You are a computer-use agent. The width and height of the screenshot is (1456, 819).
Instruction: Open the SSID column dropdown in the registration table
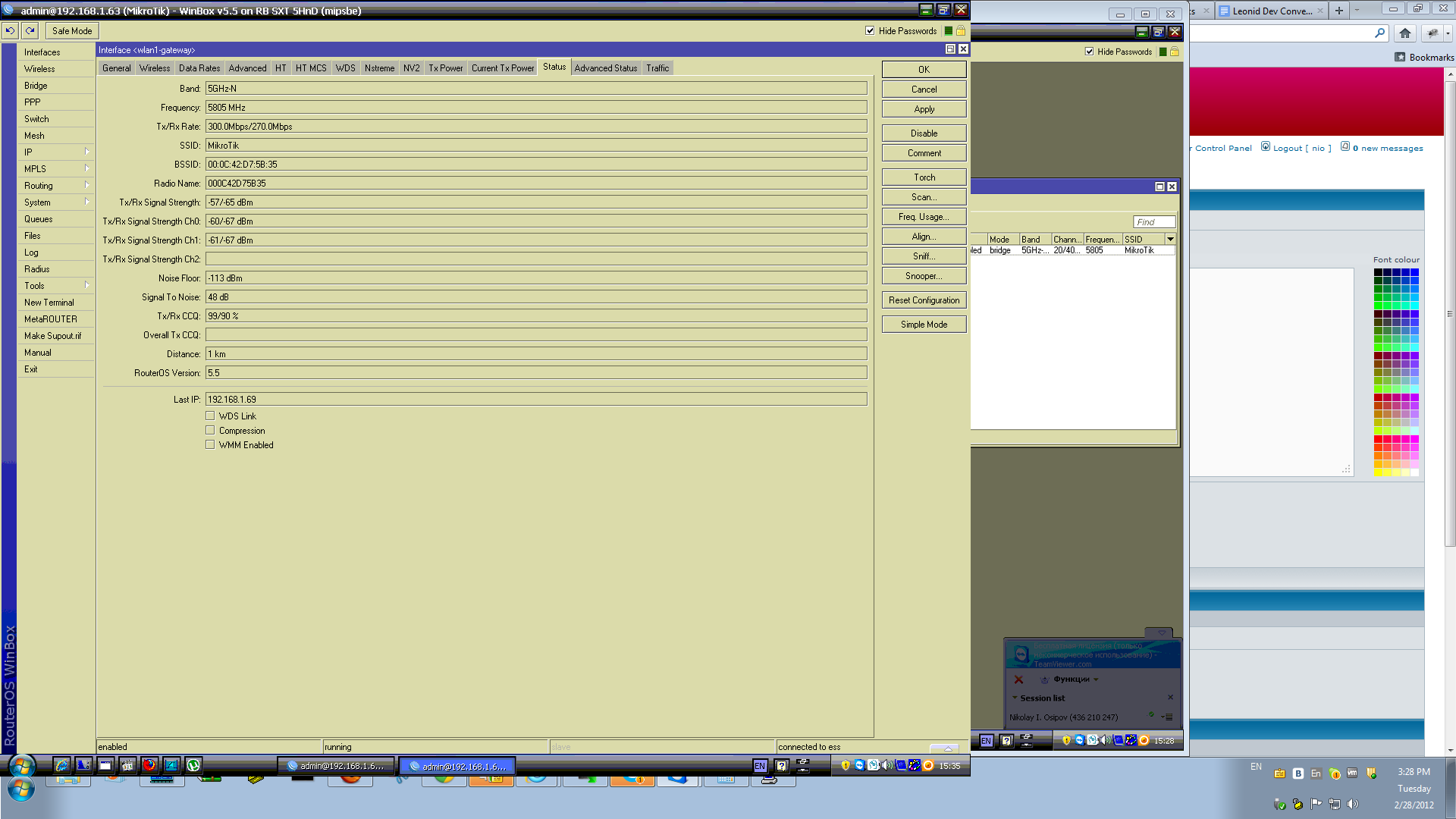(x=1171, y=238)
